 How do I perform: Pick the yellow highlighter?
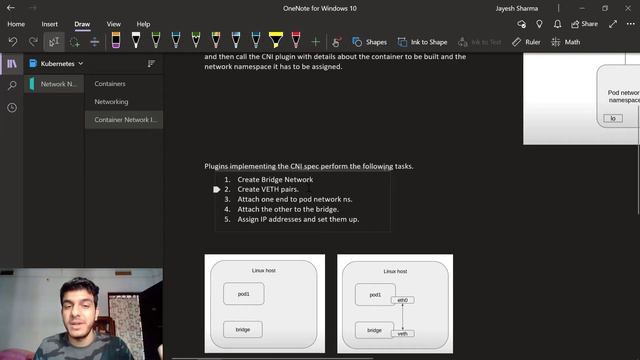pyautogui.click(x=276, y=40)
